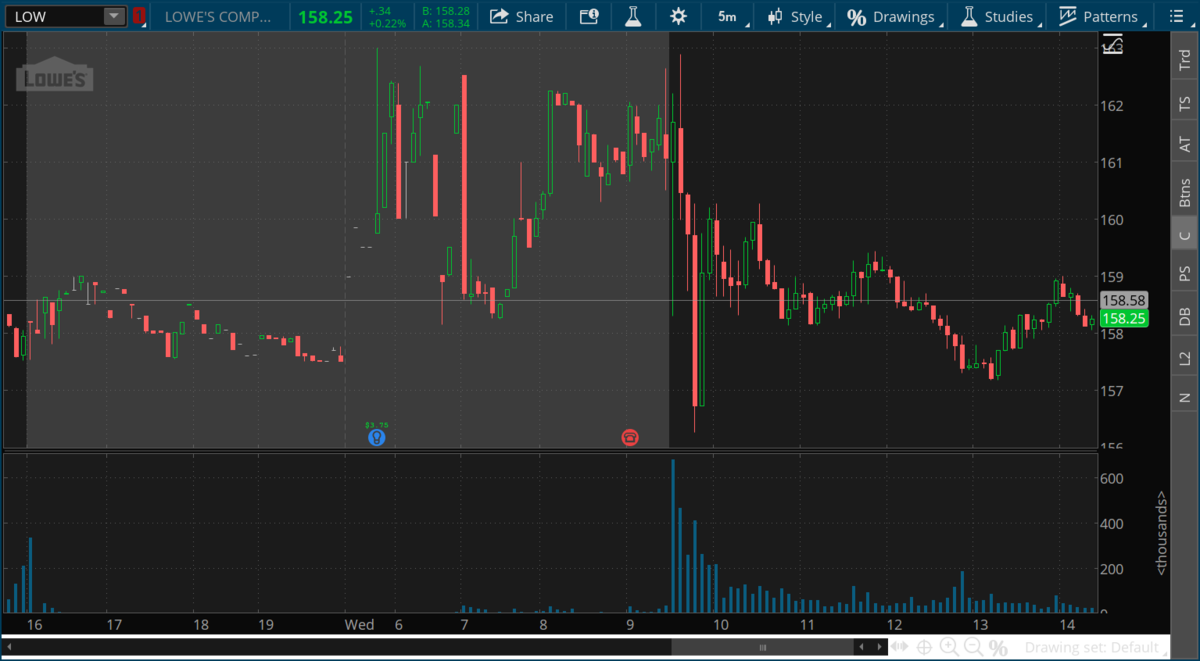Screen dimensions: 1200x661
Task: Open the N sidebar tab
Action: tap(1185, 398)
